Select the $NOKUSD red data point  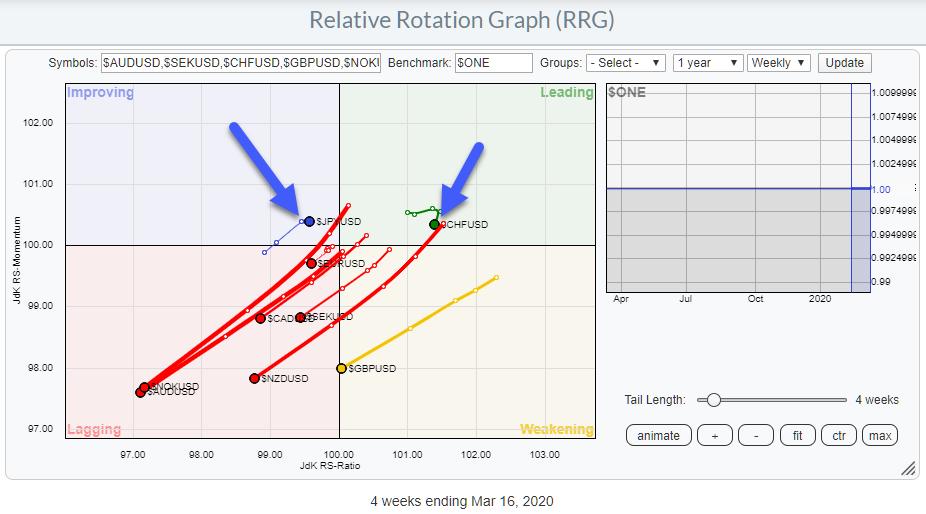pos(145,387)
